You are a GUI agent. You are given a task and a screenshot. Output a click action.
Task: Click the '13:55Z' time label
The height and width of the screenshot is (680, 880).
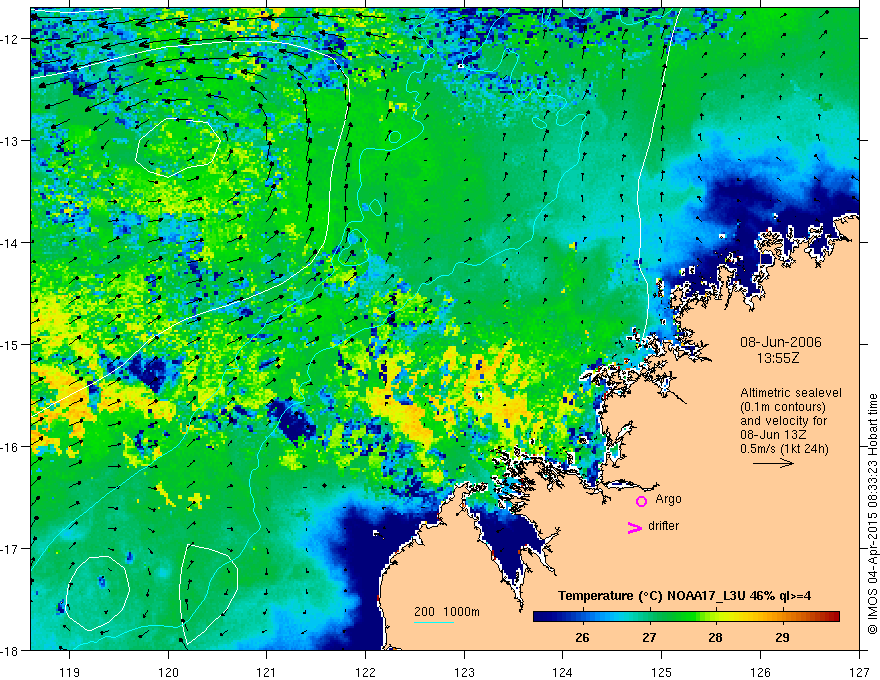click(777, 358)
